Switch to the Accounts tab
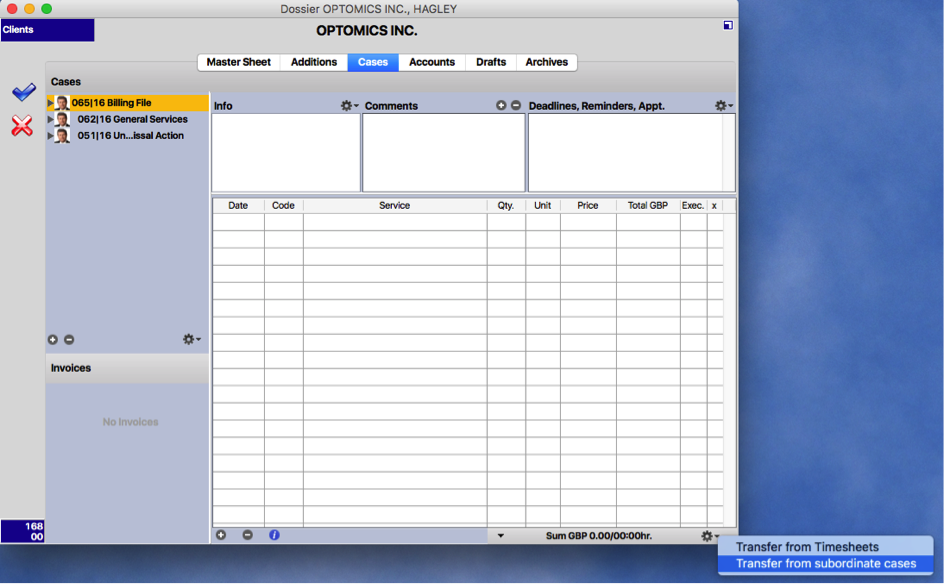The image size is (944, 584). click(x=431, y=62)
